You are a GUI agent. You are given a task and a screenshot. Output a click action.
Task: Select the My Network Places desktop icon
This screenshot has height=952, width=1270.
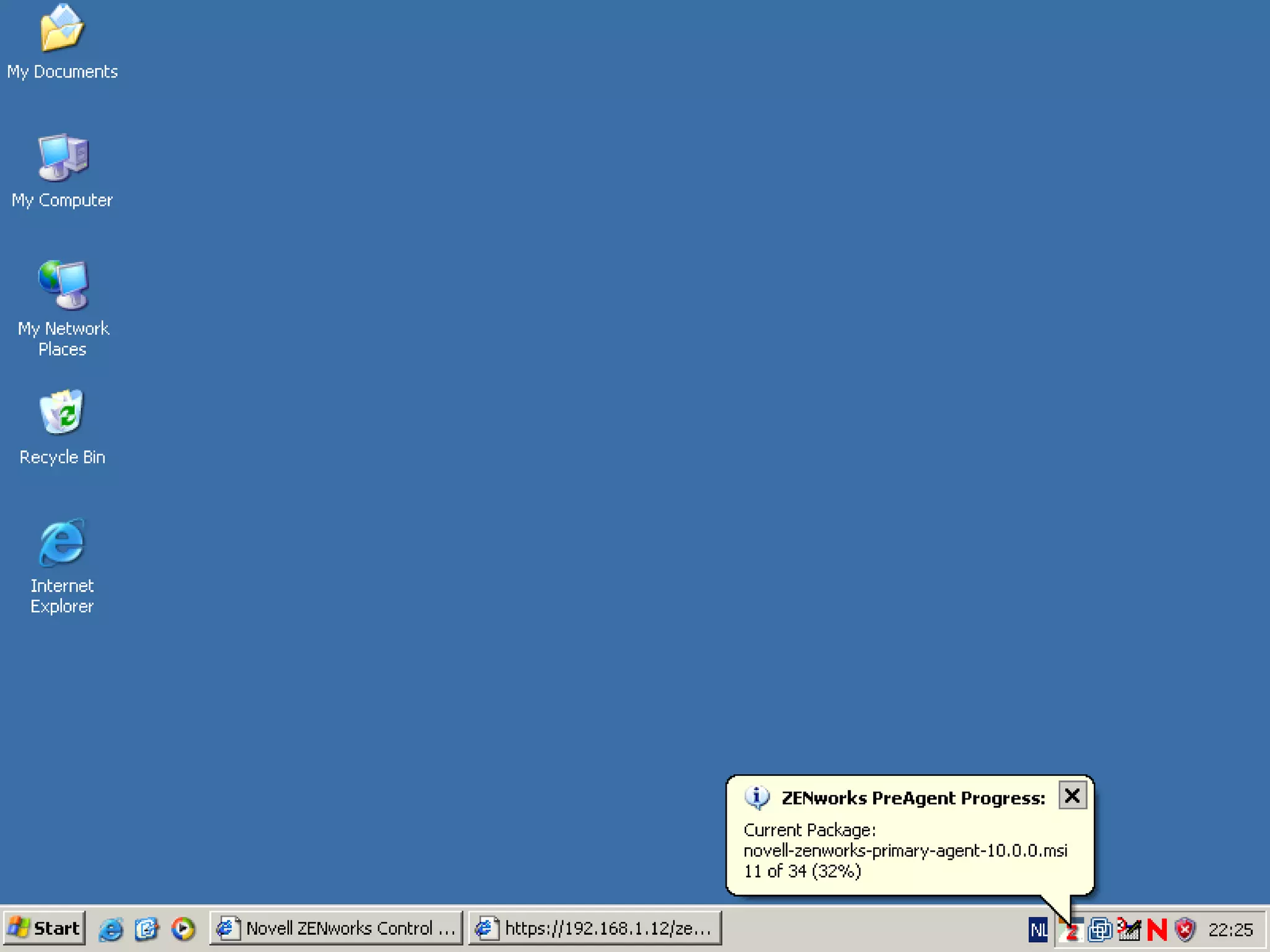[62, 285]
